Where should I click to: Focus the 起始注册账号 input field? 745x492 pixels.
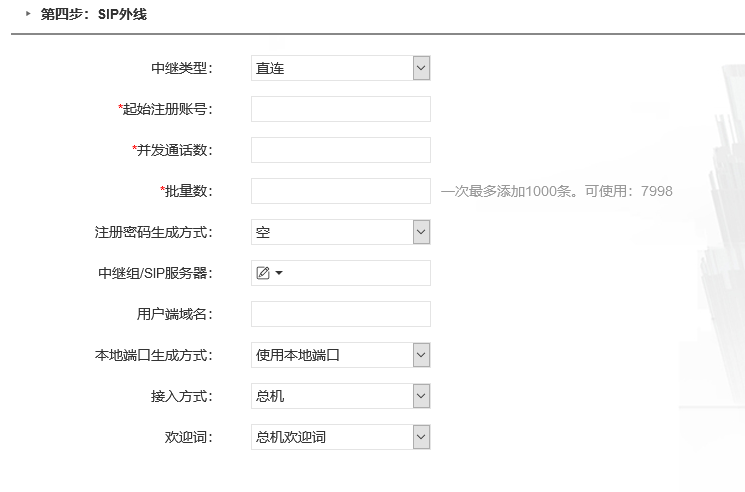pyautogui.click(x=341, y=109)
